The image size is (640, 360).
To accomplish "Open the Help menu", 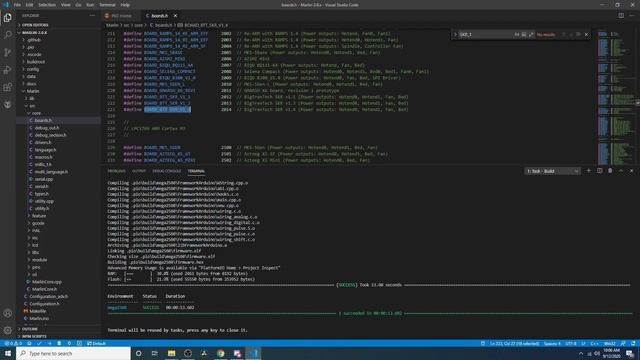I will pos(125,5).
